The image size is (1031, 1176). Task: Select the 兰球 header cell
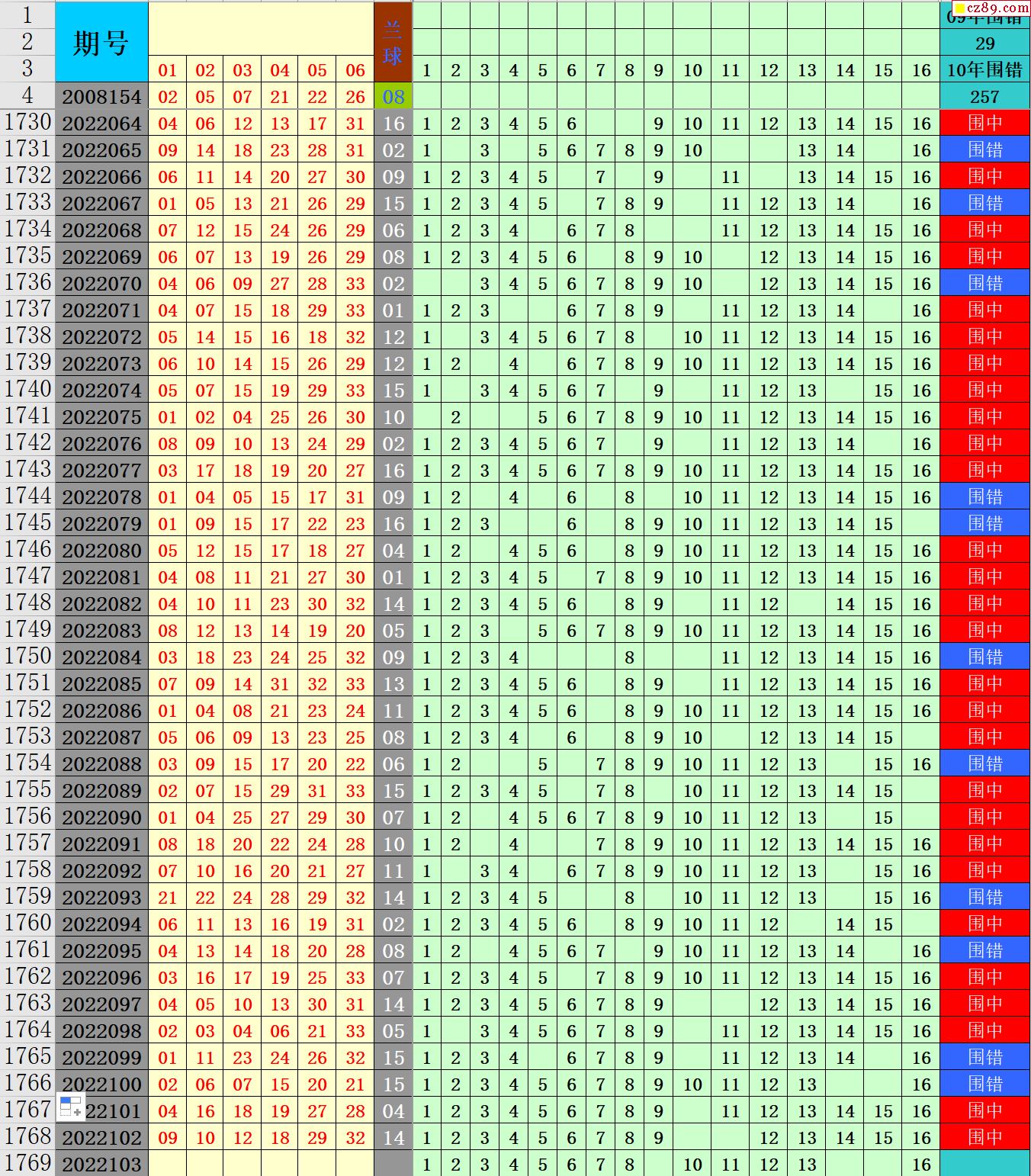pyautogui.click(x=393, y=43)
